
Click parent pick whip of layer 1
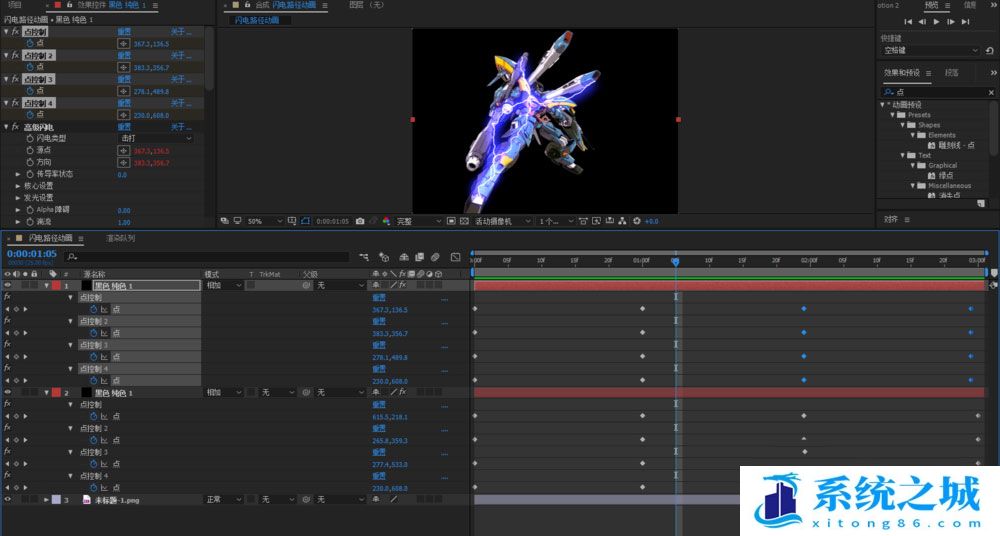(x=307, y=286)
